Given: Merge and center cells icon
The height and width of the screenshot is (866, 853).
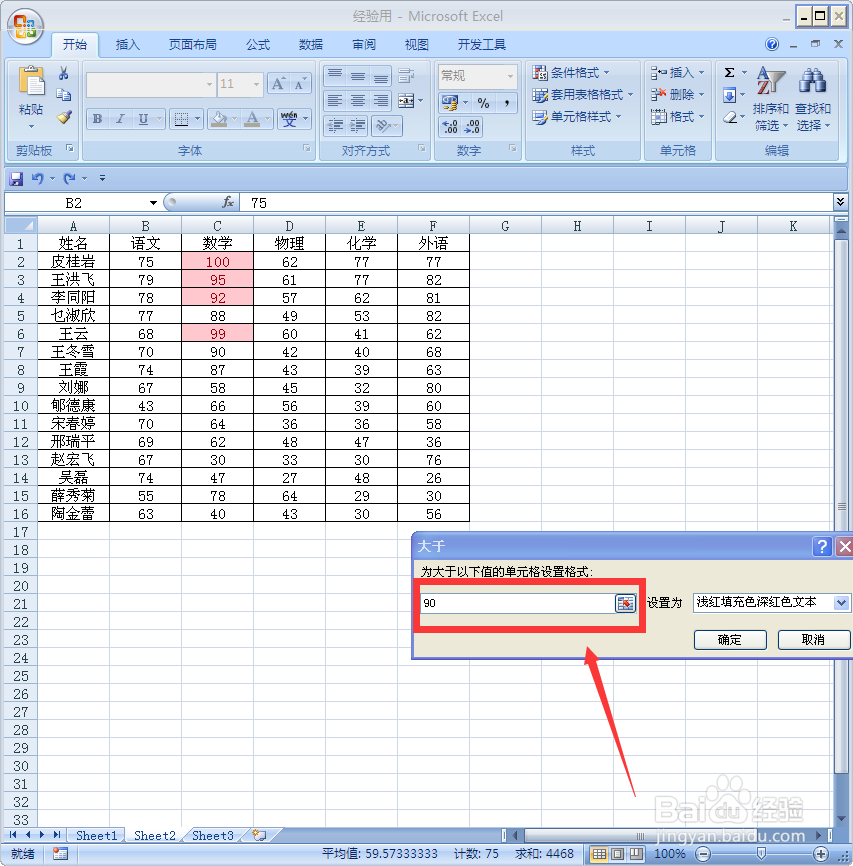Looking at the screenshot, I should pos(406,101).
